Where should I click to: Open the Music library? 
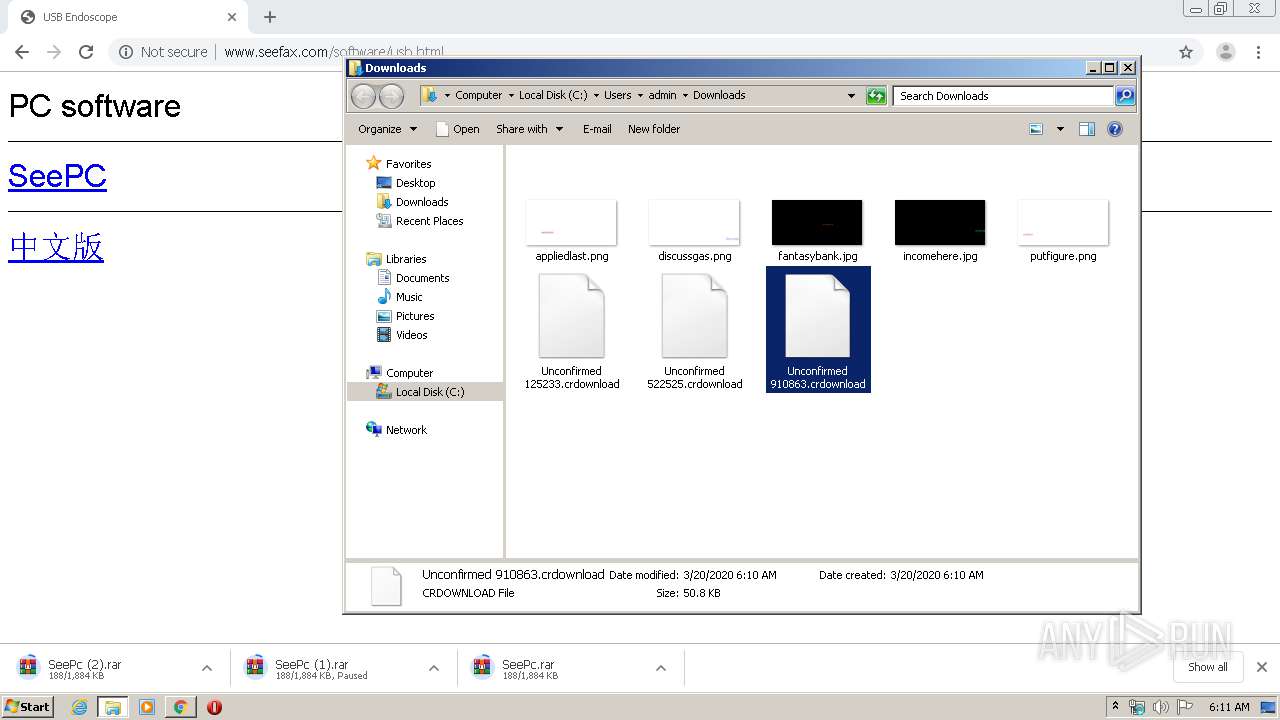pos(400,297)
